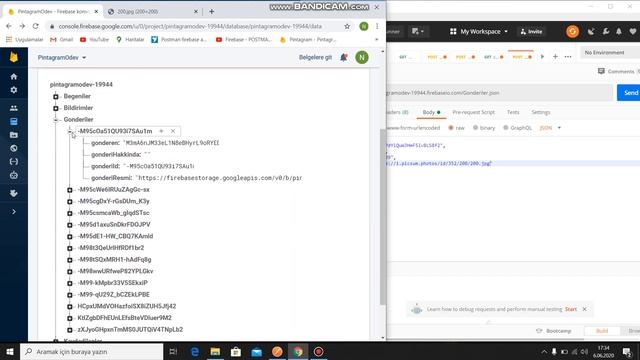Viewport: 640px width, 360px height.
Task: Collapse -M95cOa51QU93i7SAu1m node
Action: (70, 131)
